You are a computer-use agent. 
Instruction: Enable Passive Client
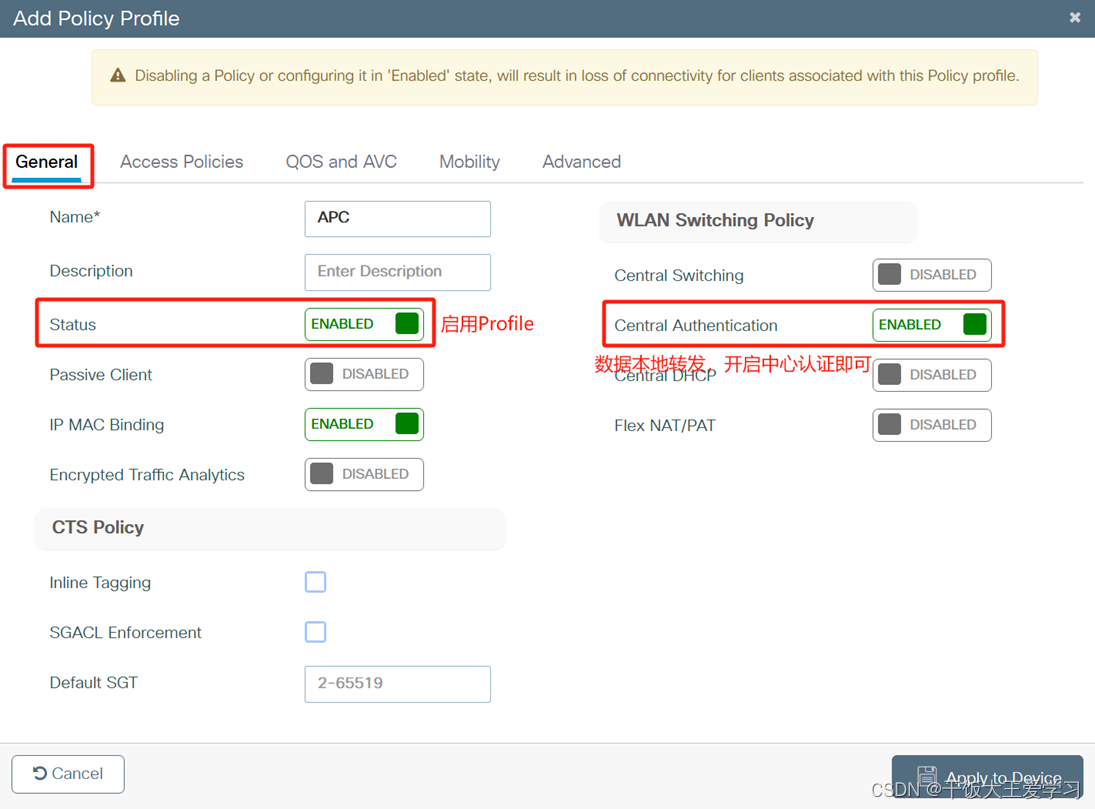coord(364,374)
